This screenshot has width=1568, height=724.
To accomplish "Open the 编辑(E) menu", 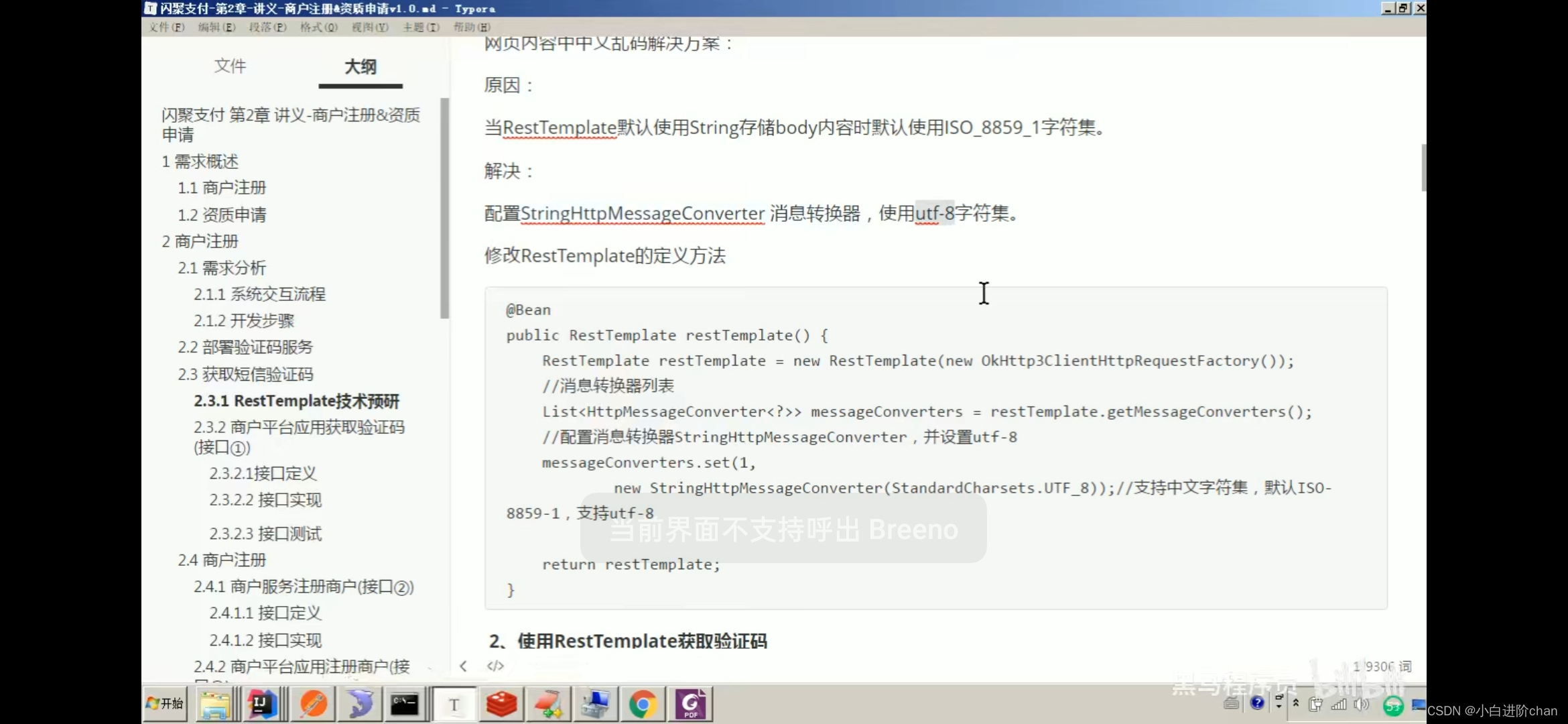I will pos(216,27).
